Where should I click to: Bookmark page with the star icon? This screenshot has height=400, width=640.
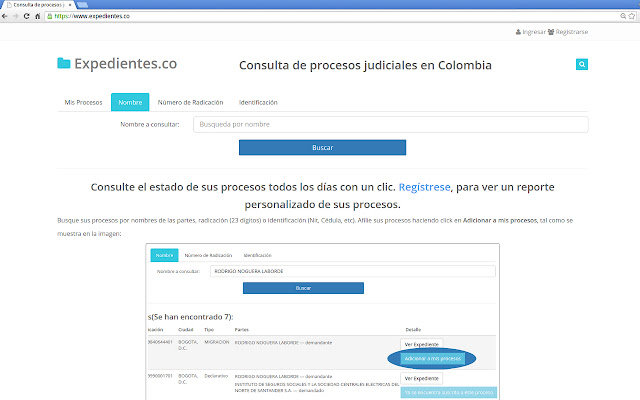[632, 16]
